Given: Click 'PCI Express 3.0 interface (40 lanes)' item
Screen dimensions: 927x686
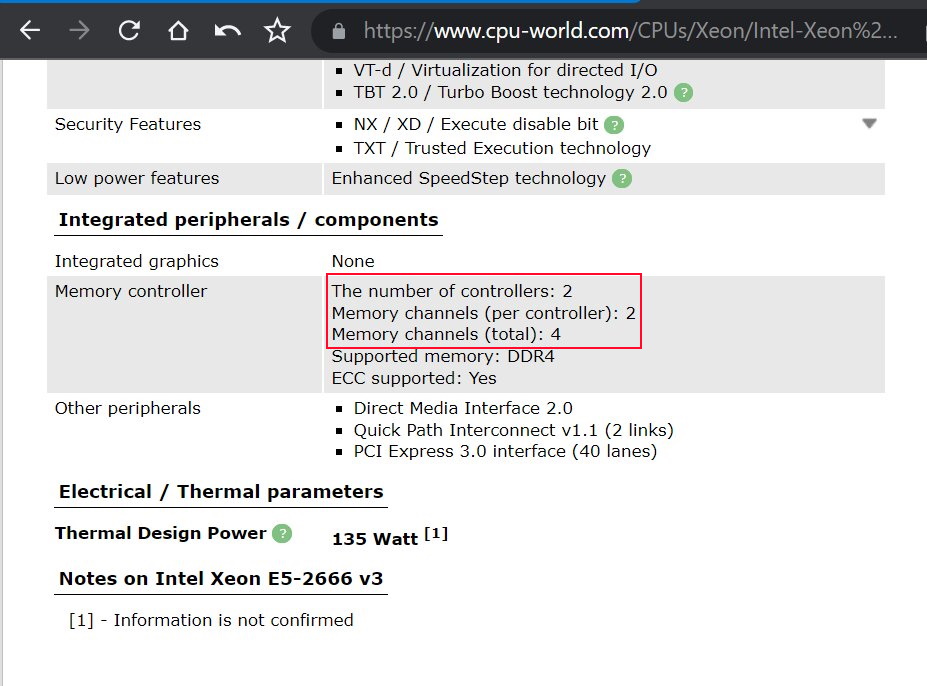Looking at the screenshot, I should coord(505,451).
